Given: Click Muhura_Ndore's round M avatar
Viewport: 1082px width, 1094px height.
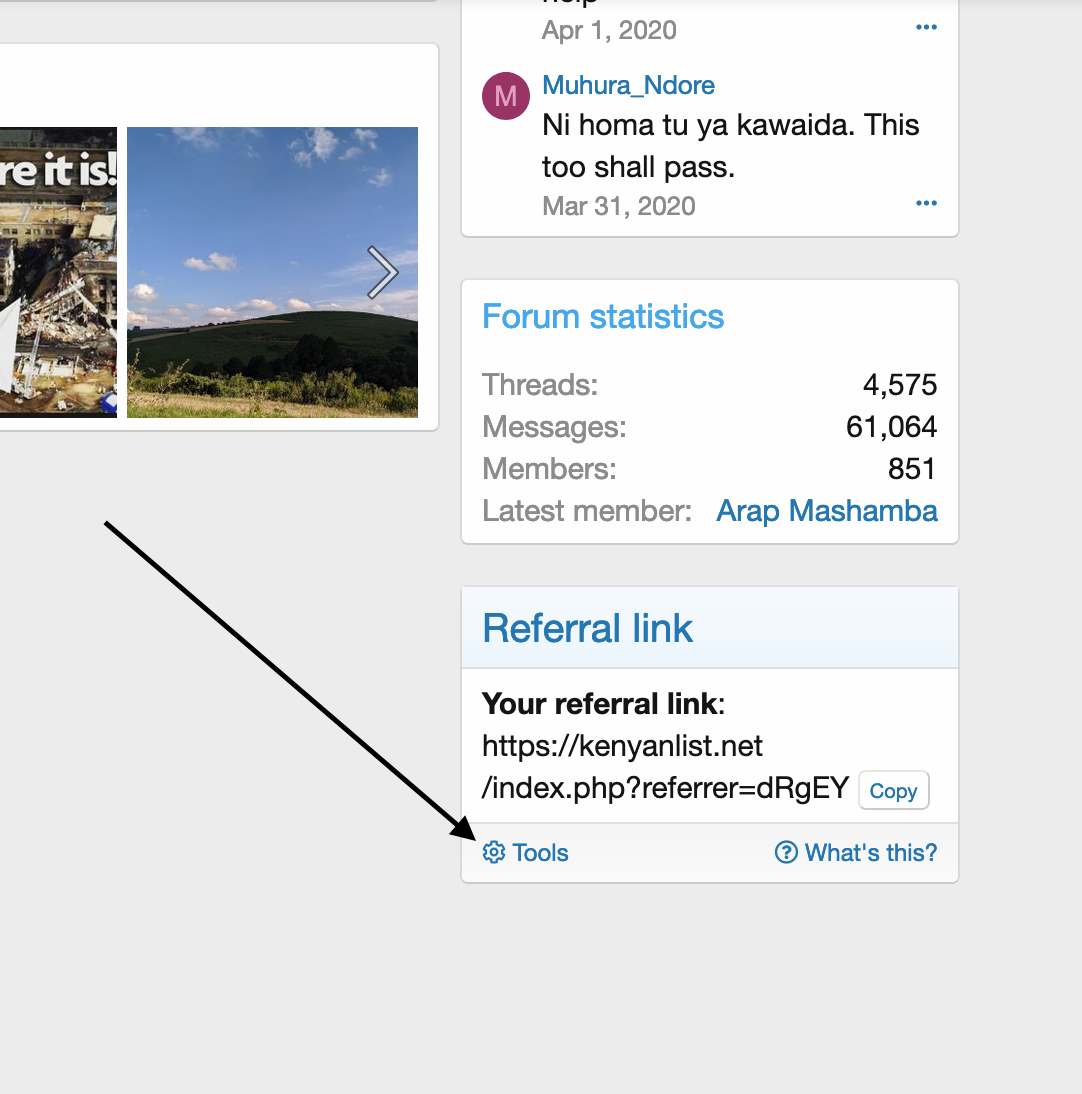Looking at the screenshot, I should (x=506, y=96).
